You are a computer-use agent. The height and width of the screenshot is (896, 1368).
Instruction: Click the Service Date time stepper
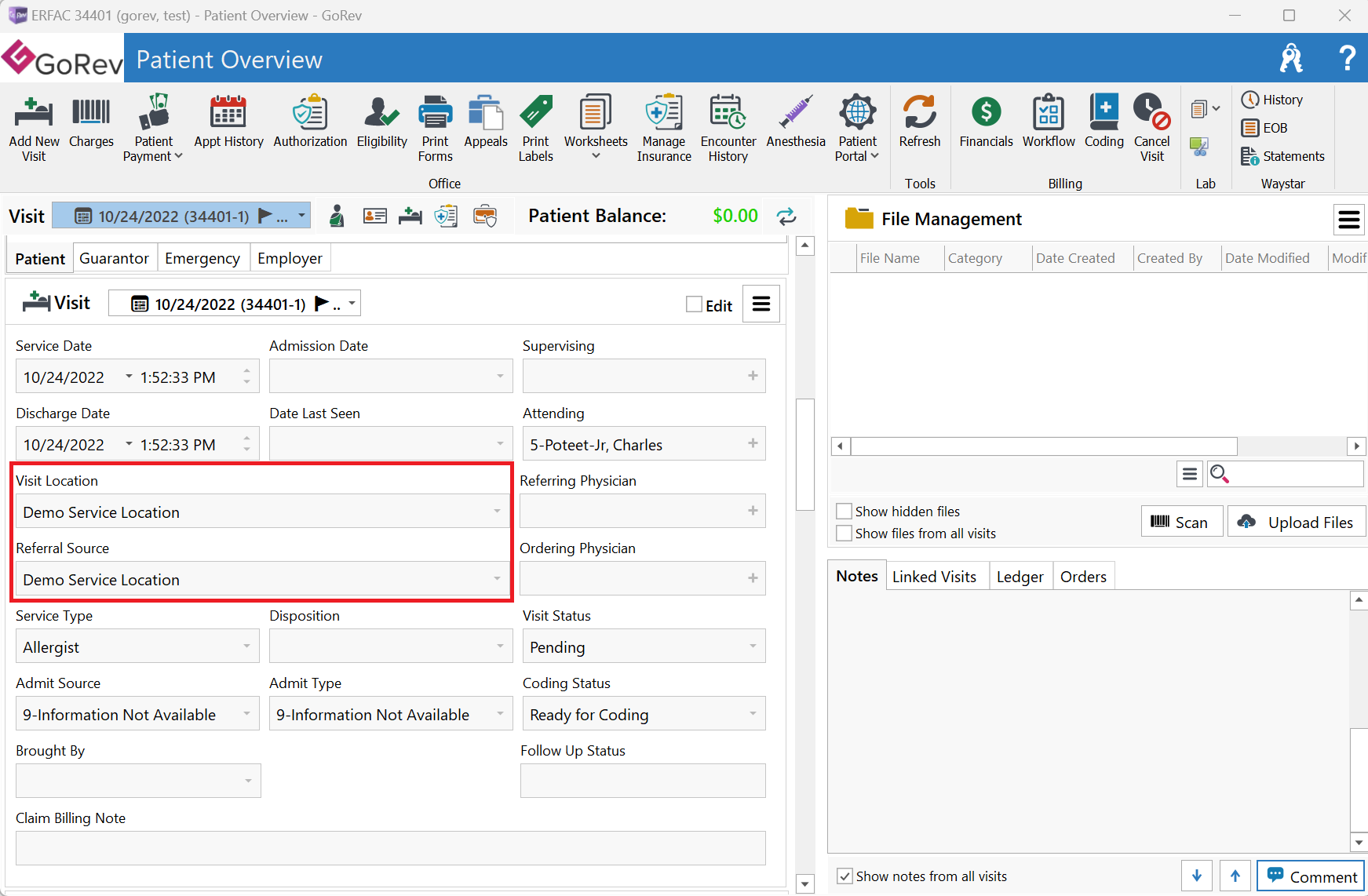246,377
